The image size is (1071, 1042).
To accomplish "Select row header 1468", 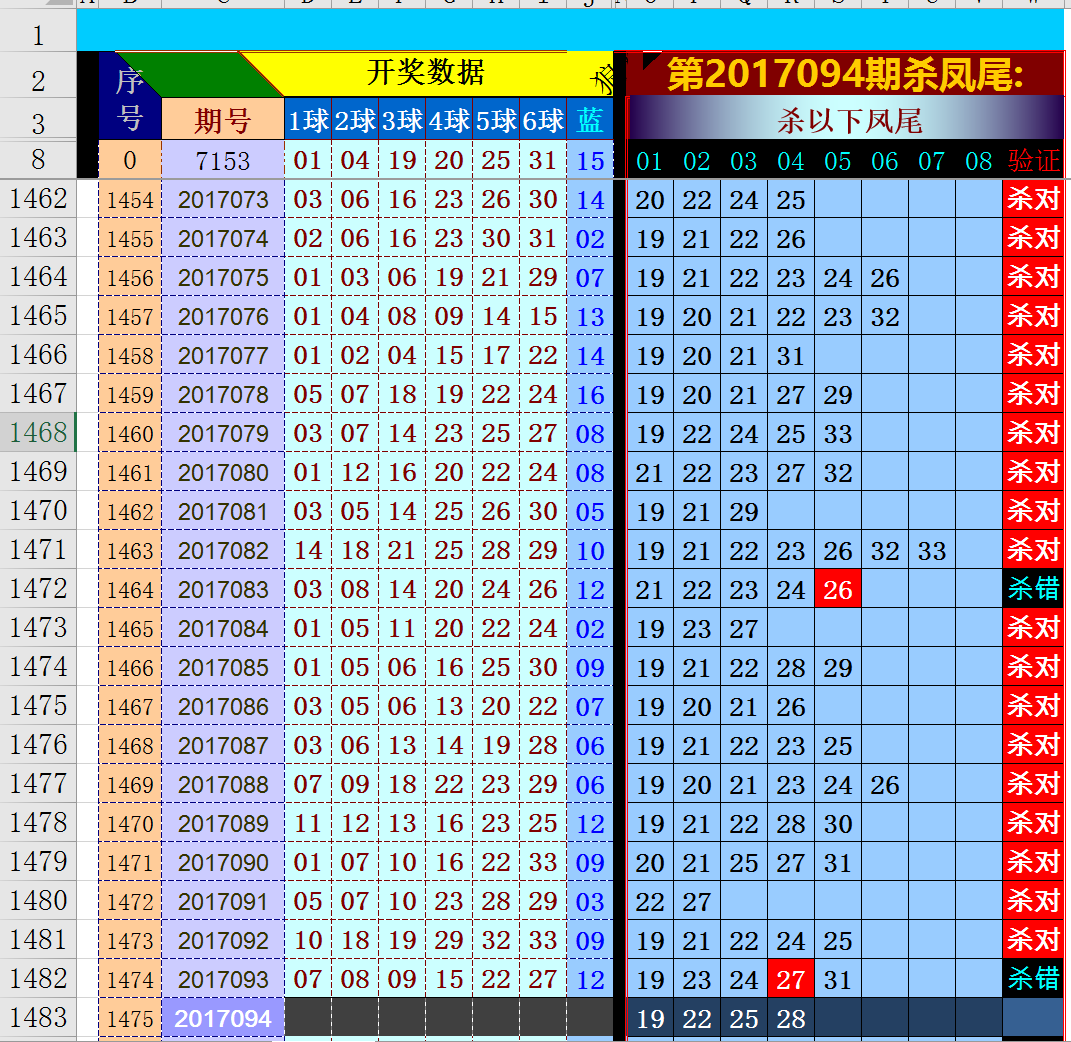I will tap(38, 432).
